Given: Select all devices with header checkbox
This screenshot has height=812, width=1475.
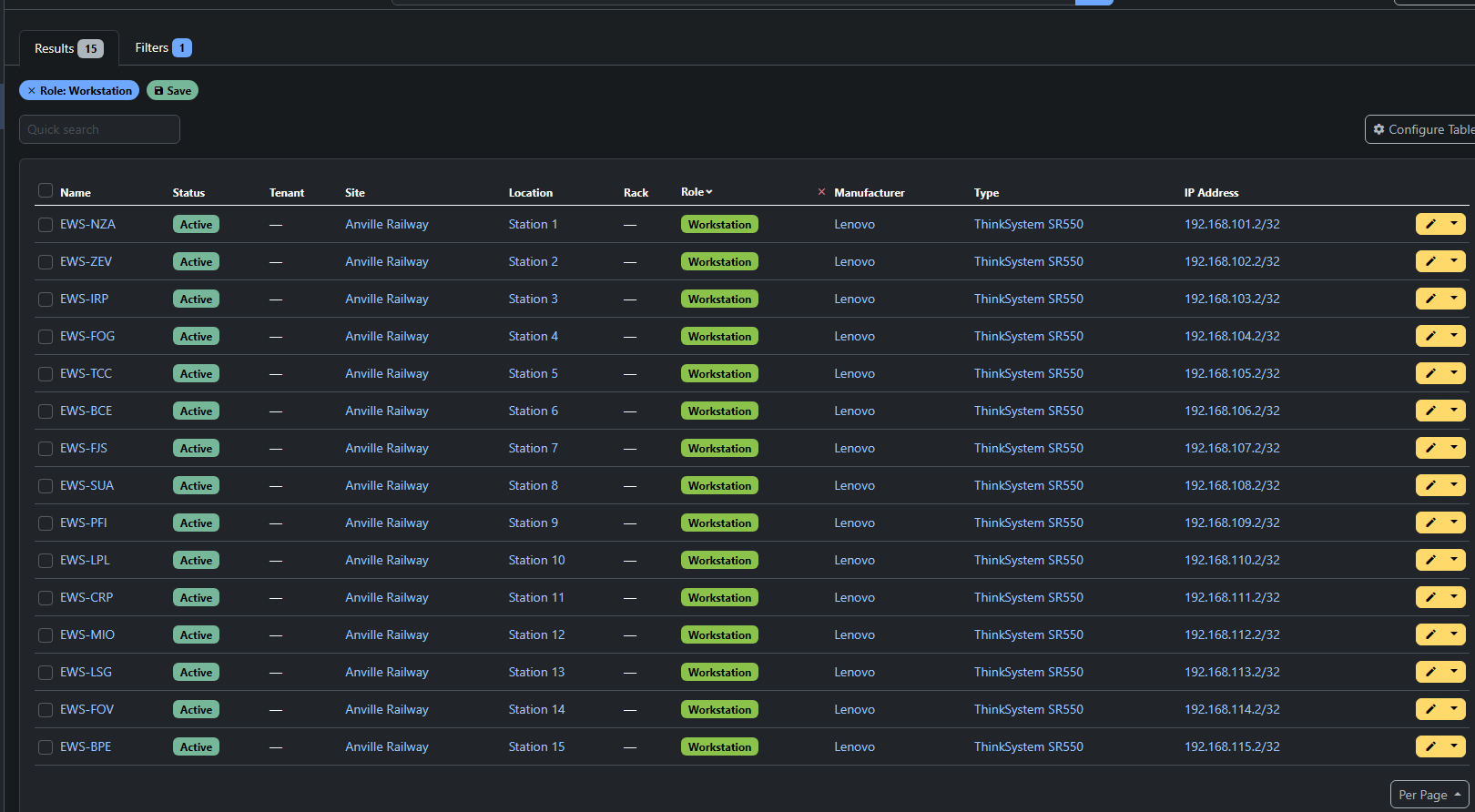Looking at the screenshot, I should pos(46,190).
